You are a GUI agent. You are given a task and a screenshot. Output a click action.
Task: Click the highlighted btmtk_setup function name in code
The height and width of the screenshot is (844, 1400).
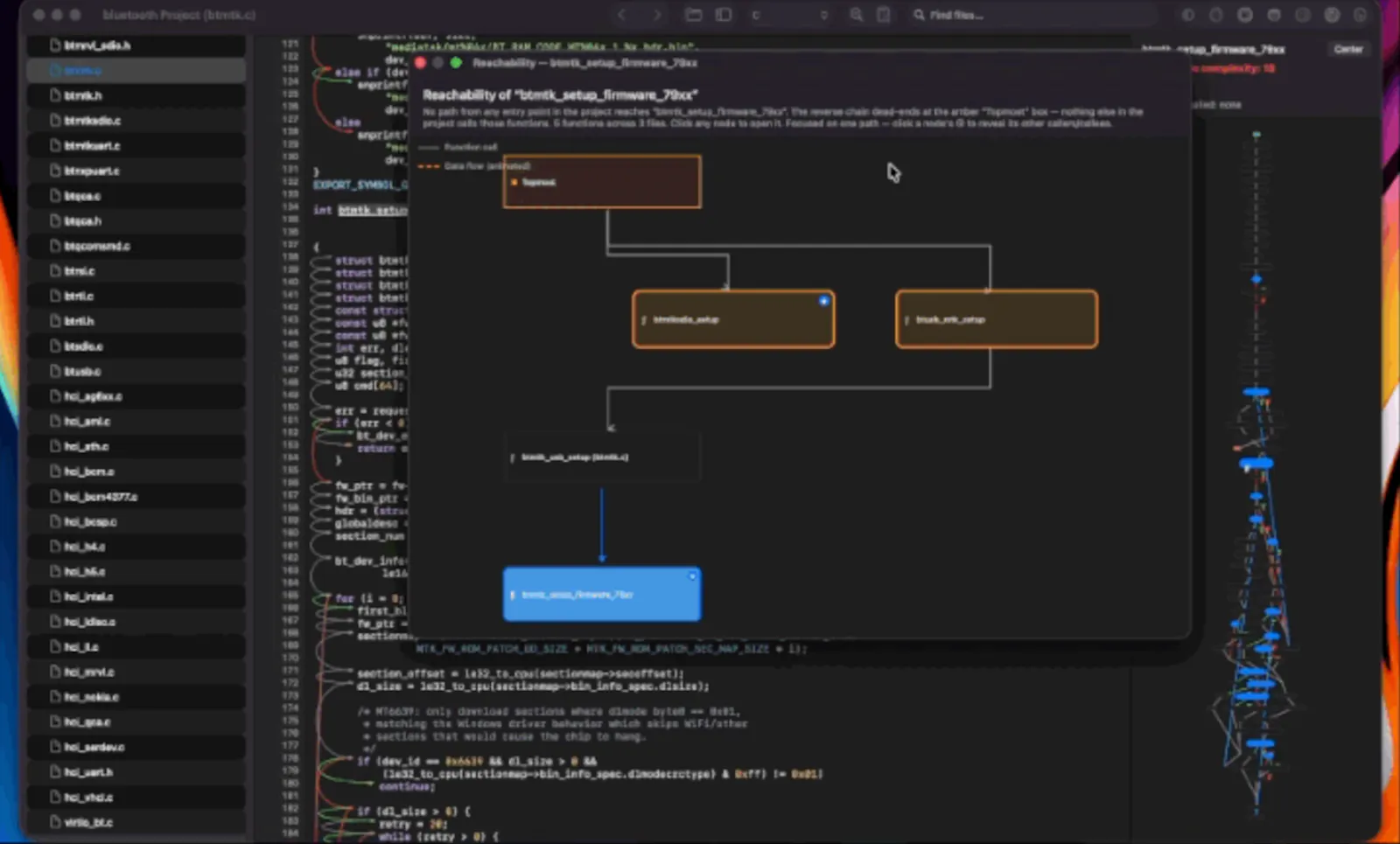[x=372, y=210]
